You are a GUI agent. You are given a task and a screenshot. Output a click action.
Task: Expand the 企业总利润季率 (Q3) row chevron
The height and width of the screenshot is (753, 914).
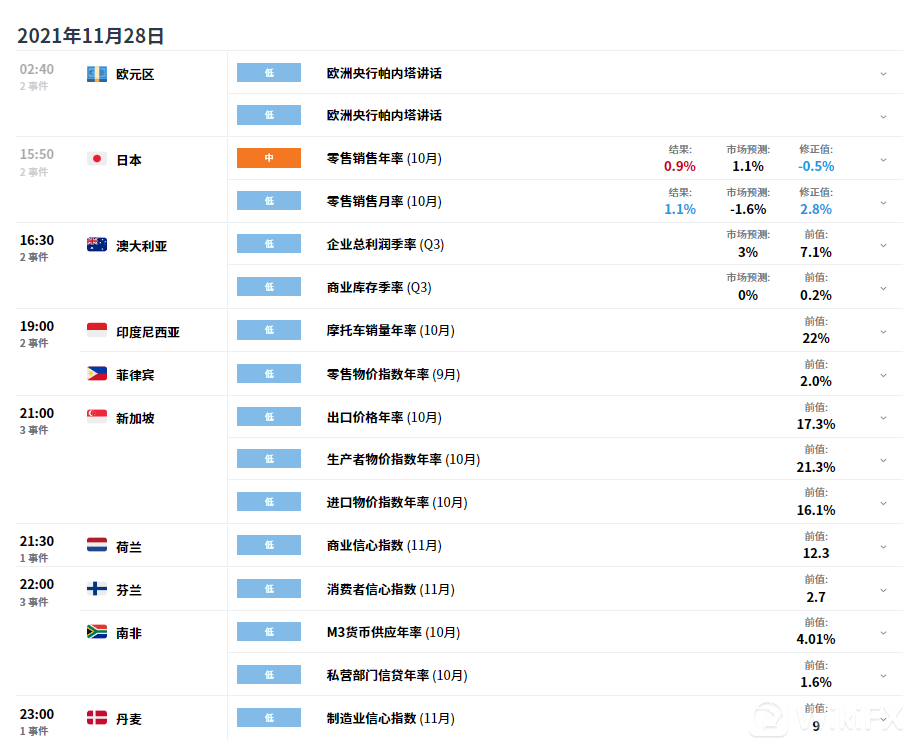pyautogui.click(x=883, y=245)
